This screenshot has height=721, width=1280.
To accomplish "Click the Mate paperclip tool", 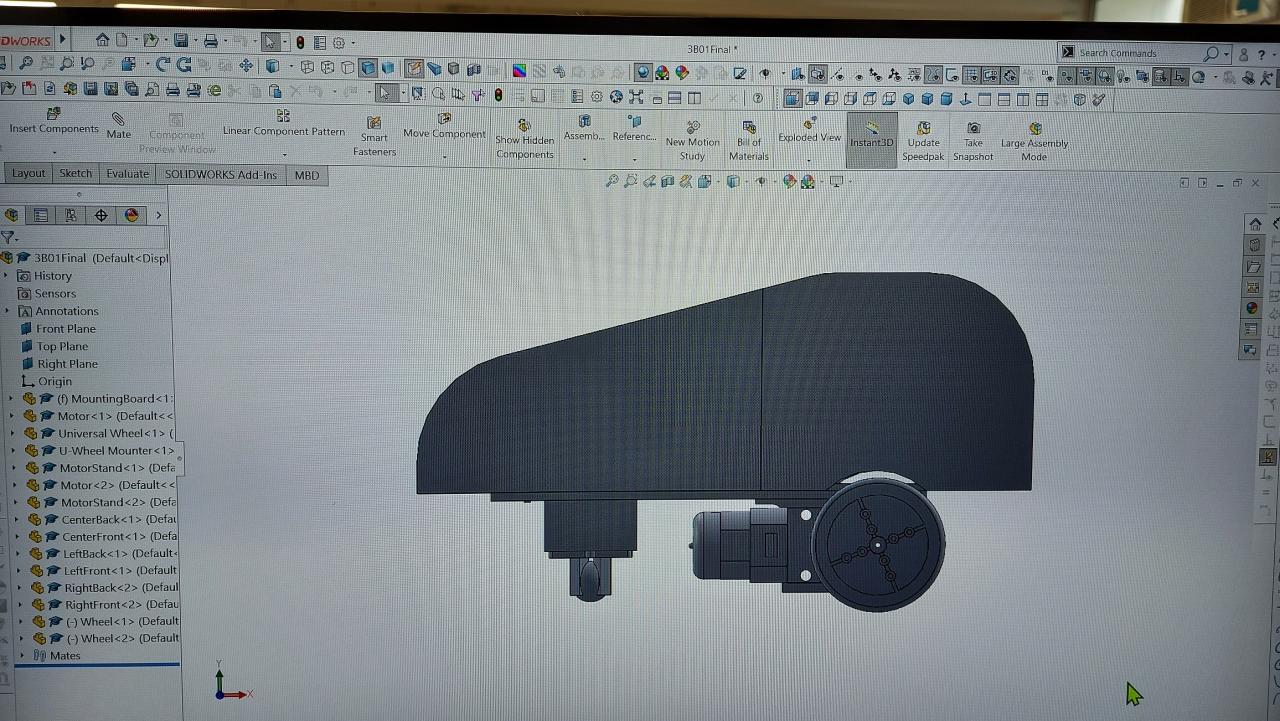I will 118,121.
